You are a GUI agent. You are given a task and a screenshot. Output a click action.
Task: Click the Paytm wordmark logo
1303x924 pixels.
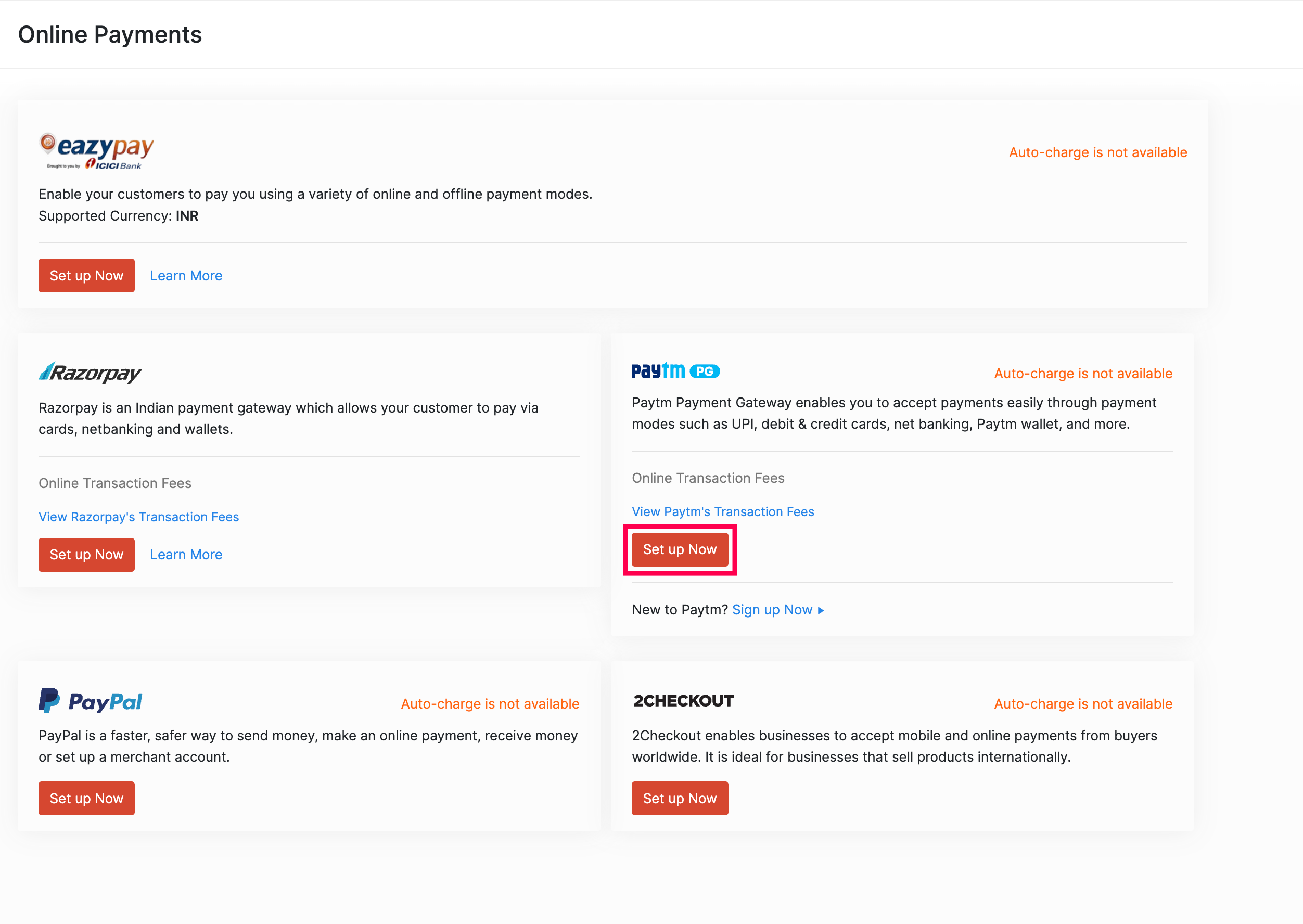657,370
